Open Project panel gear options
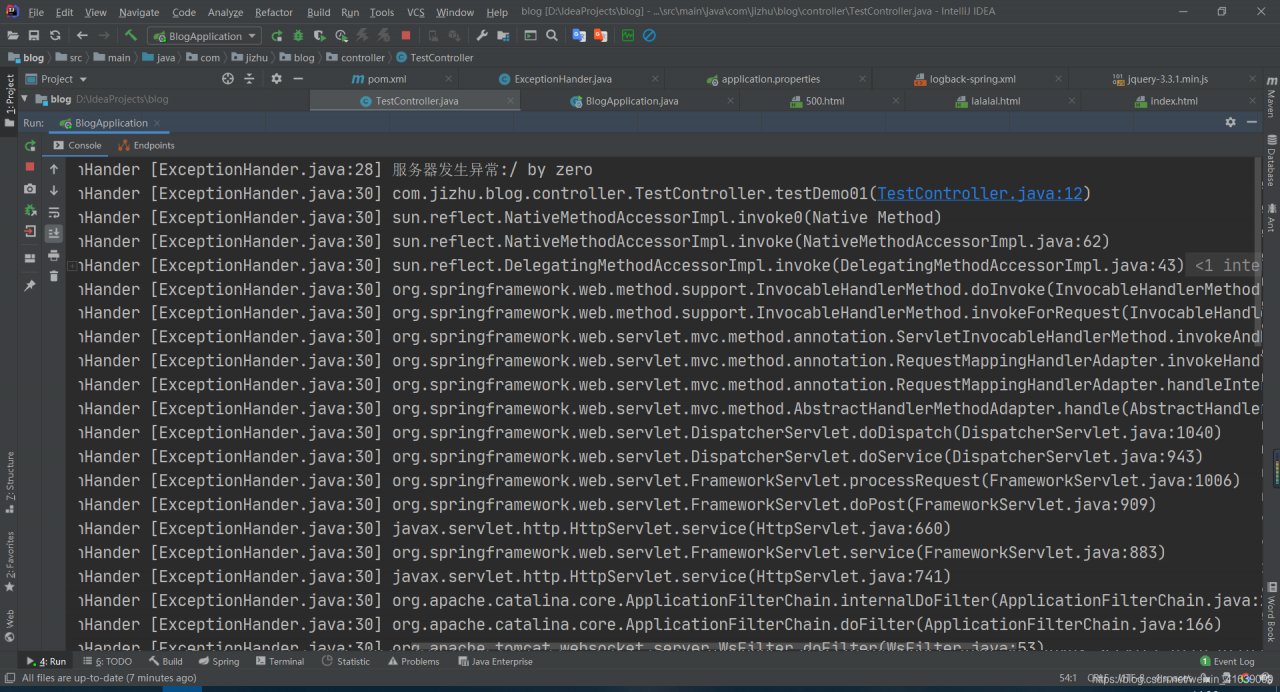 [x=276, y=79]
